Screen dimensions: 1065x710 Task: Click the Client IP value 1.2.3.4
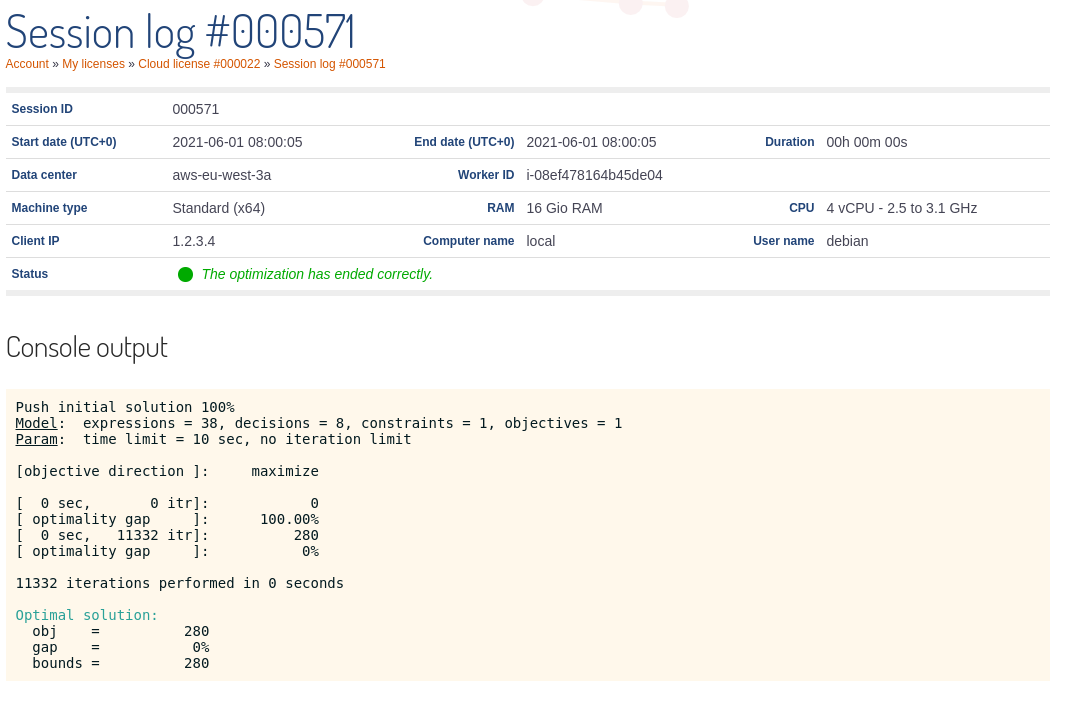click(x=193, y=241)
